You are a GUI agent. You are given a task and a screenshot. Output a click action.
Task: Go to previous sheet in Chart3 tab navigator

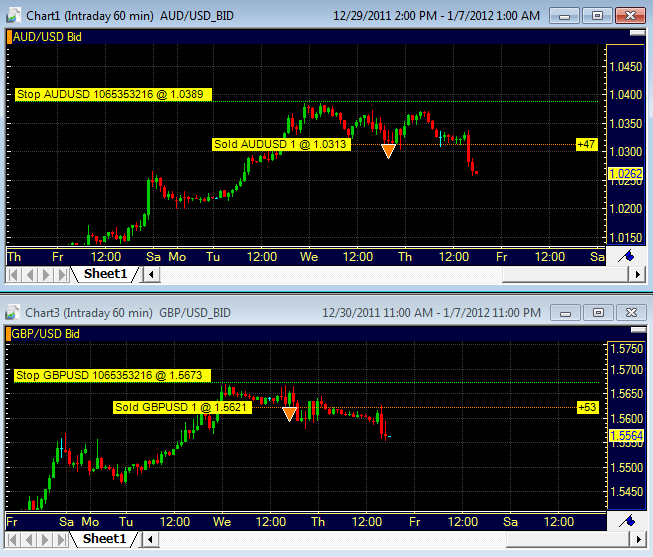point(29,540)
